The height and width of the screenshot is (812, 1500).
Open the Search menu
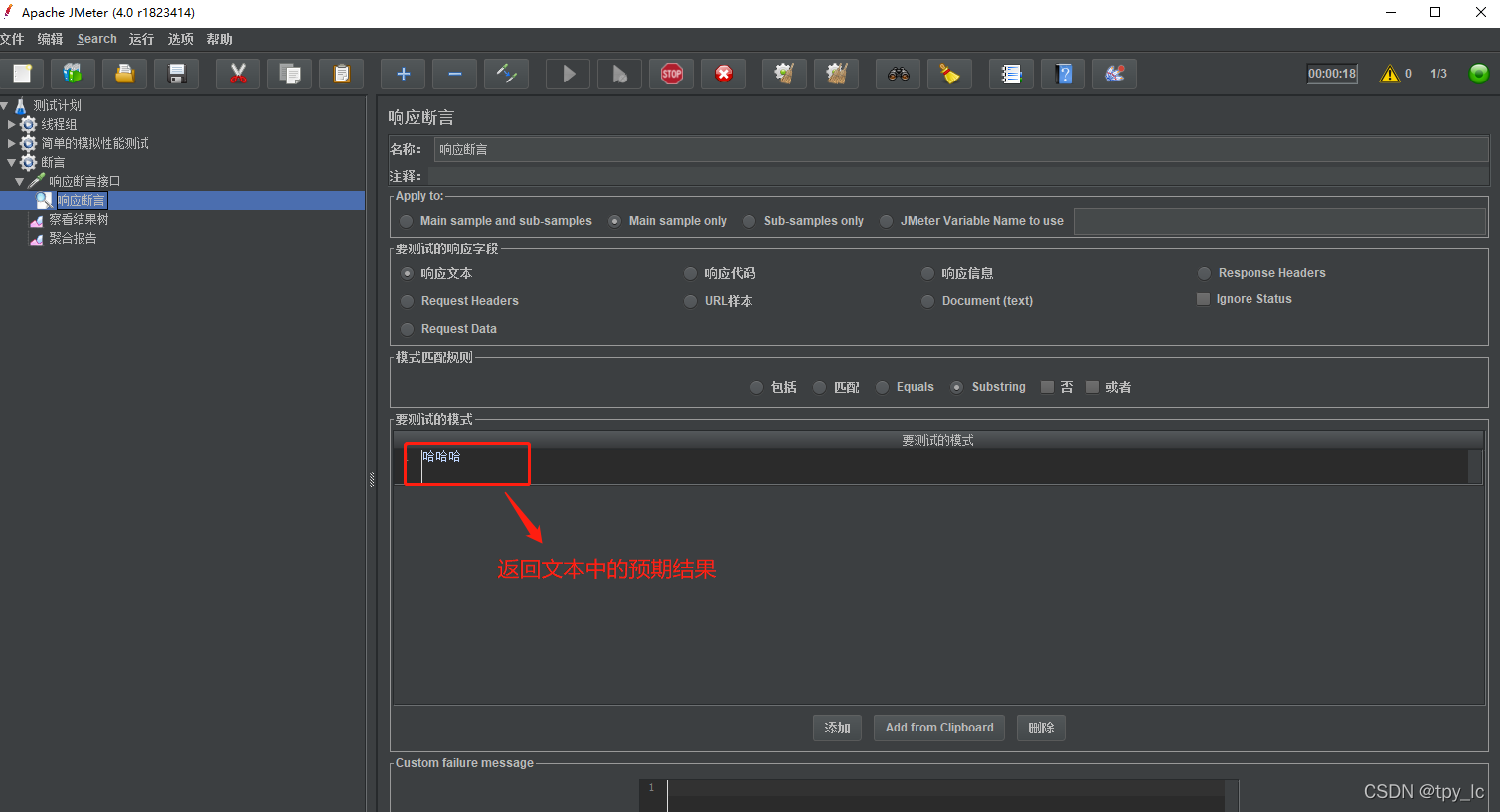tap(97, 39)
